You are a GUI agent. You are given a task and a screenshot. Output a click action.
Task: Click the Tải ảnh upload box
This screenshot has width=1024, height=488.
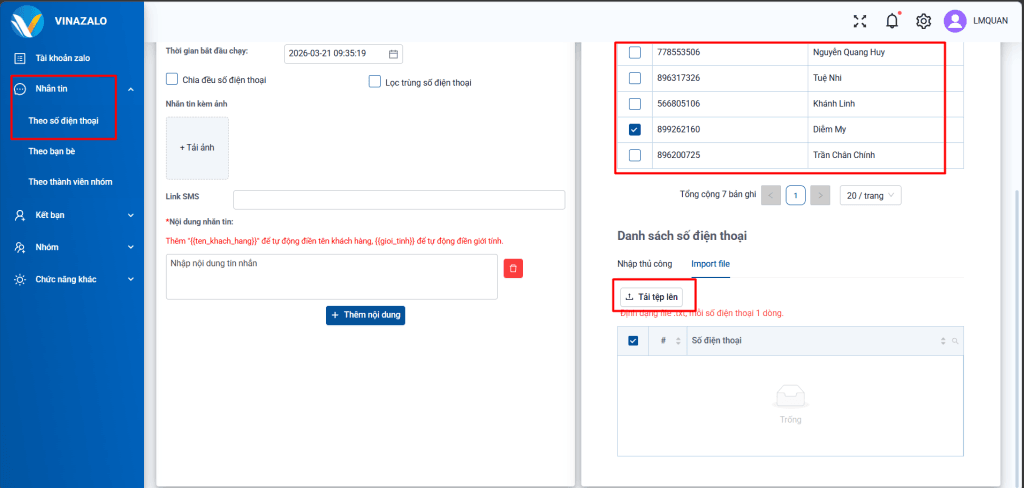tap(197, 148)
